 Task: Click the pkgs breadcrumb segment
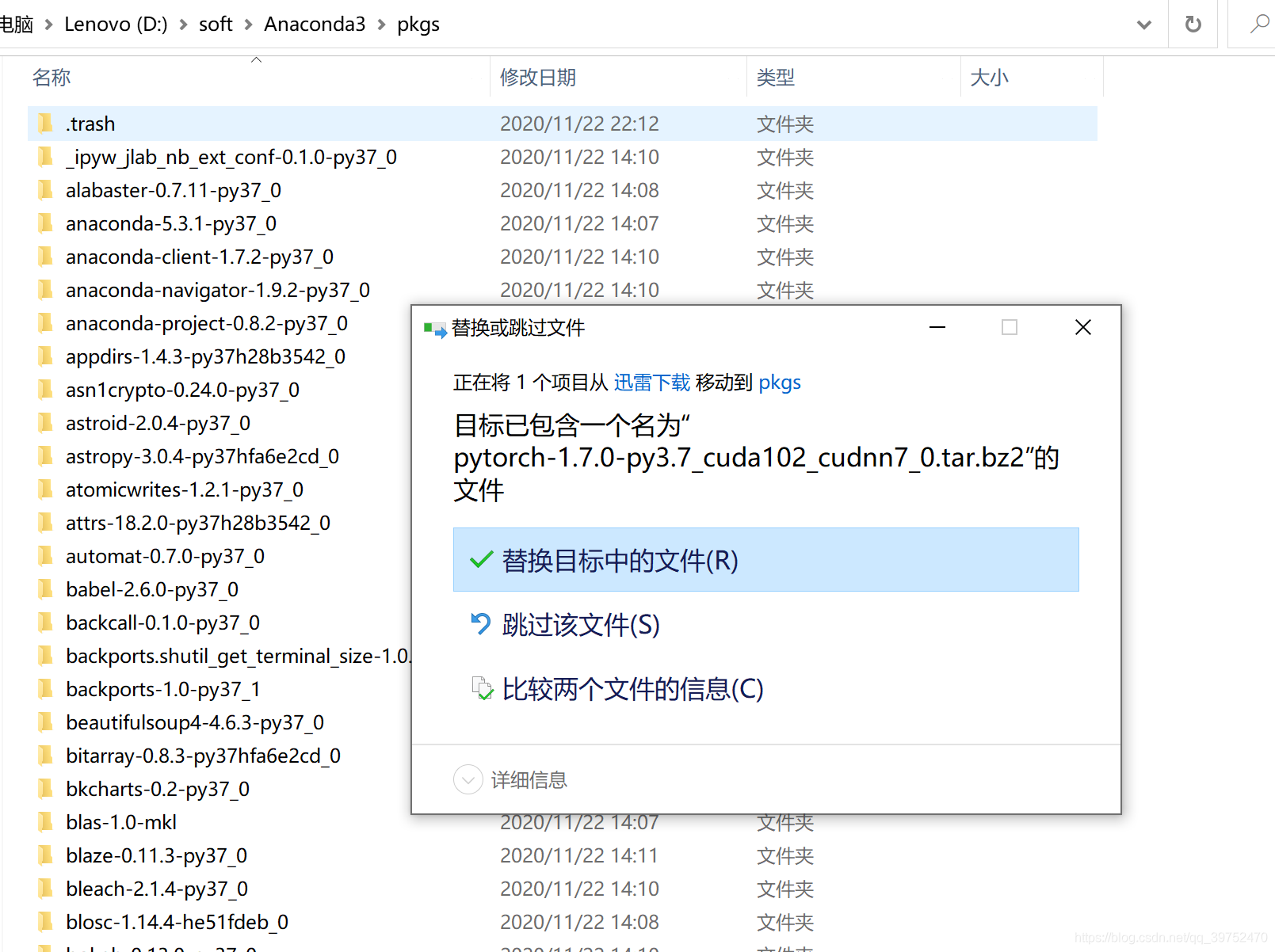(418, 25)
